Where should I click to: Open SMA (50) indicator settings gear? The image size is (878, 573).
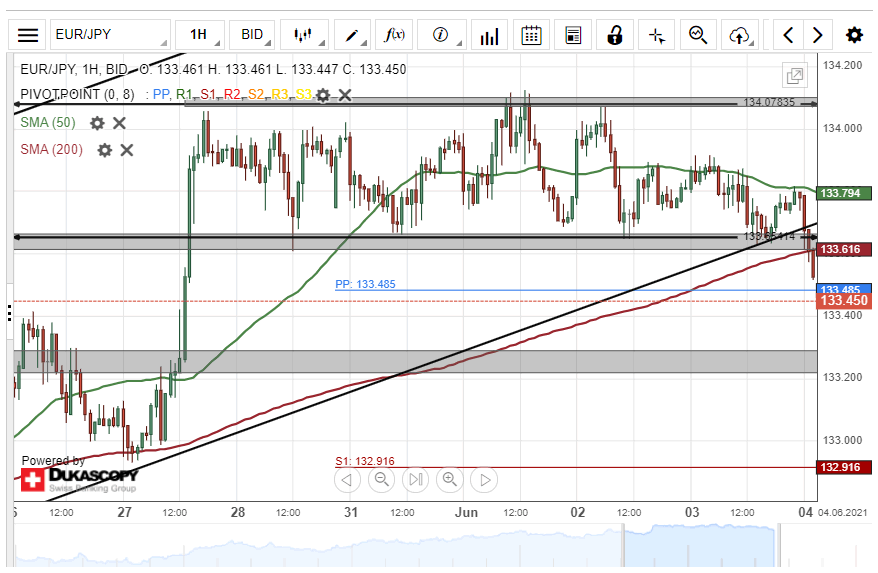pyautogui.click(x=97, y=123)
